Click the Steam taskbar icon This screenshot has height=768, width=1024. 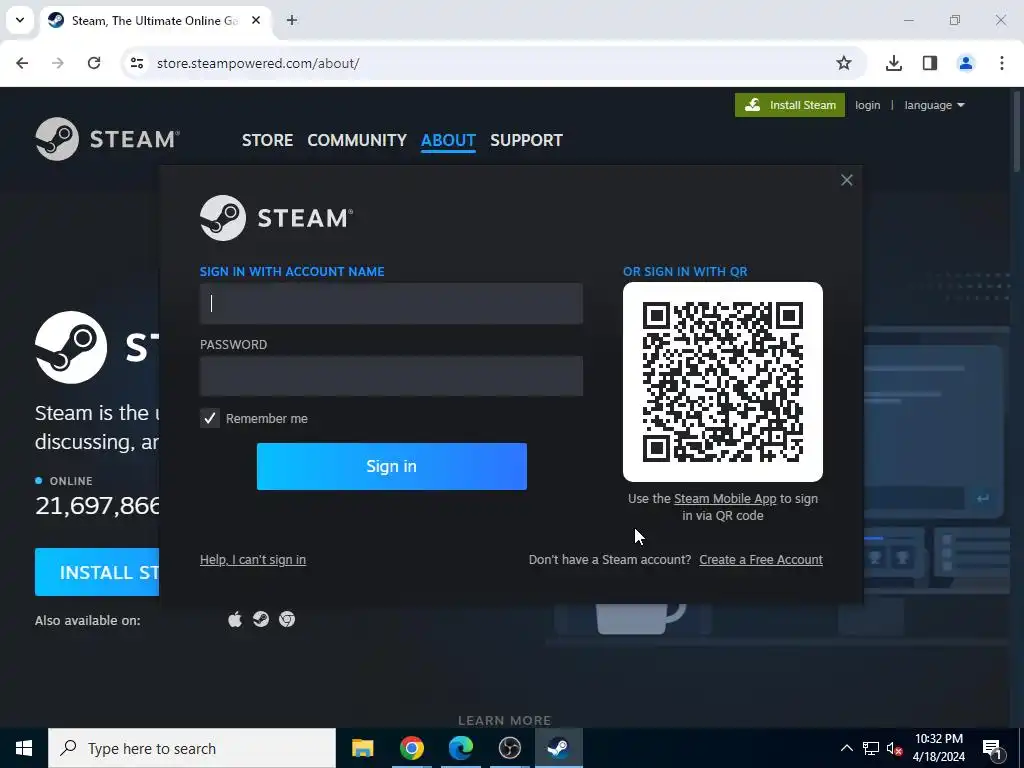tap(558, 748)
